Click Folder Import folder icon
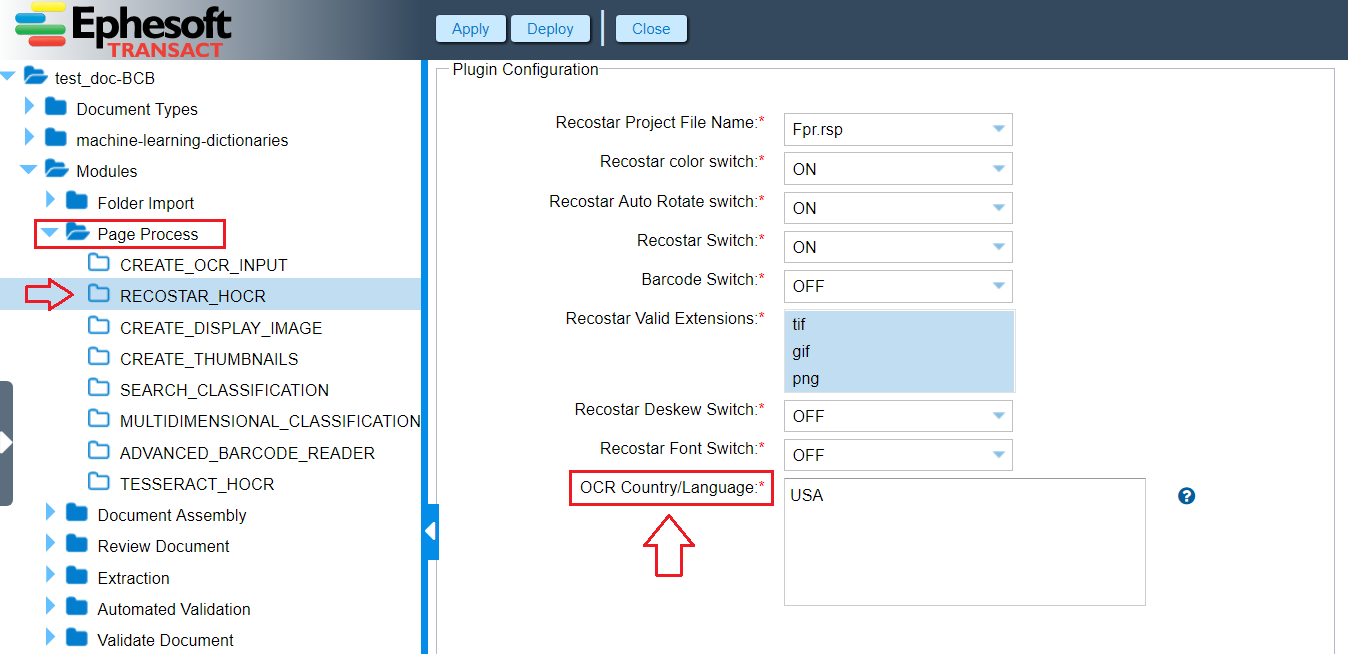Image resolution: width=1348 pixels, height=654 pixels. pyautogui.click(x=77, y=201)
